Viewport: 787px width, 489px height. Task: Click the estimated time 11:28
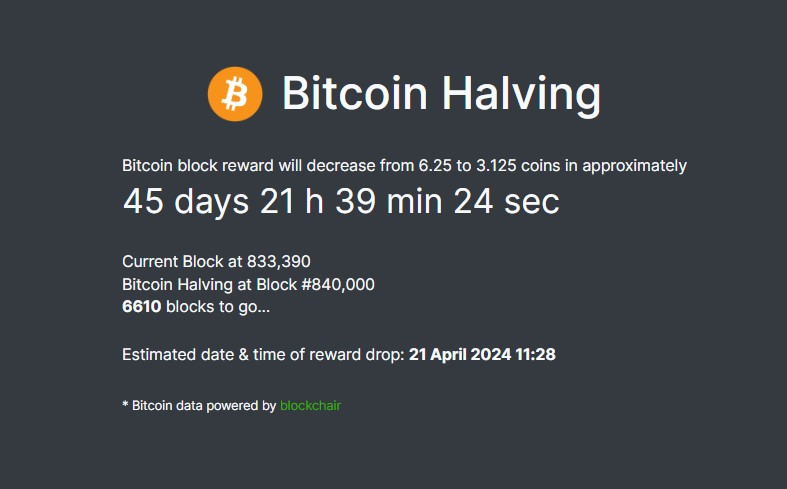tap(536, 355)
